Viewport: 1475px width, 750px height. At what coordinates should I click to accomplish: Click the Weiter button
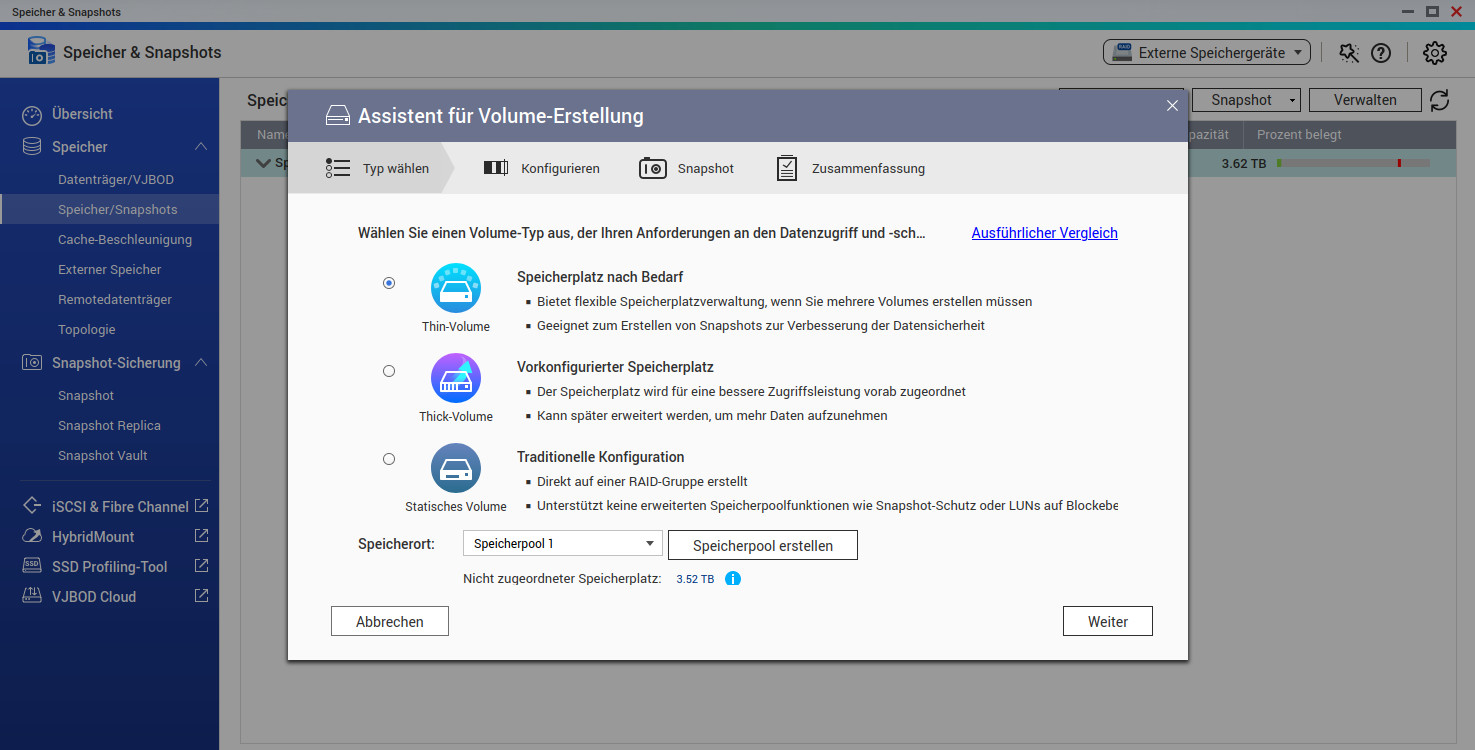point(1107,621)
